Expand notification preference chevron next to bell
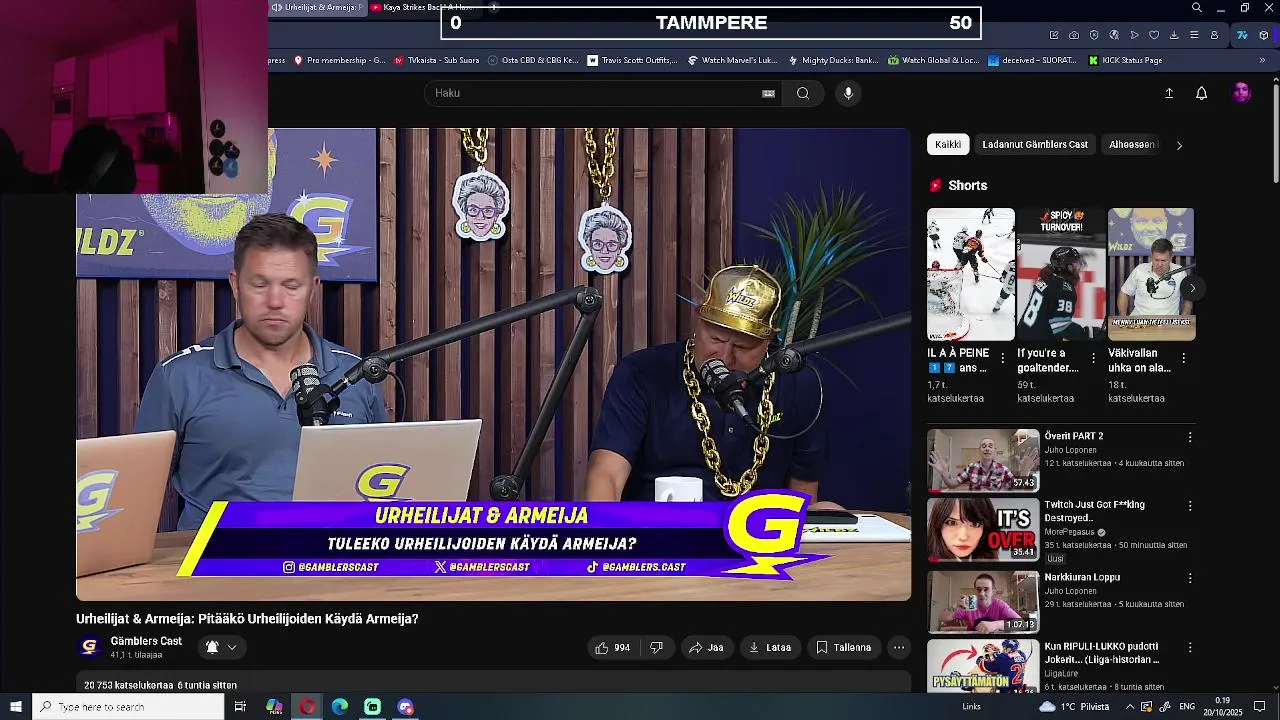 (x=231, y=647)
